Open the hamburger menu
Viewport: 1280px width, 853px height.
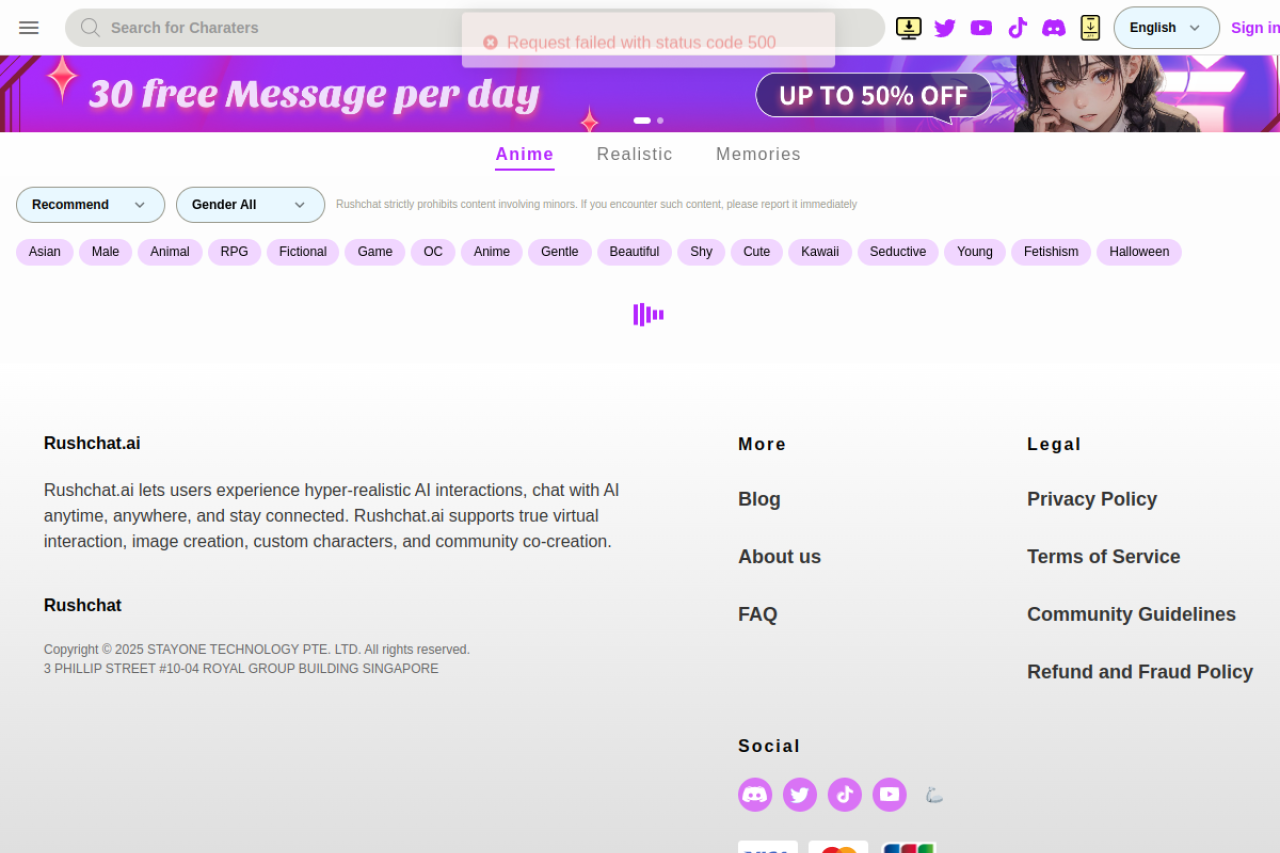29,28
